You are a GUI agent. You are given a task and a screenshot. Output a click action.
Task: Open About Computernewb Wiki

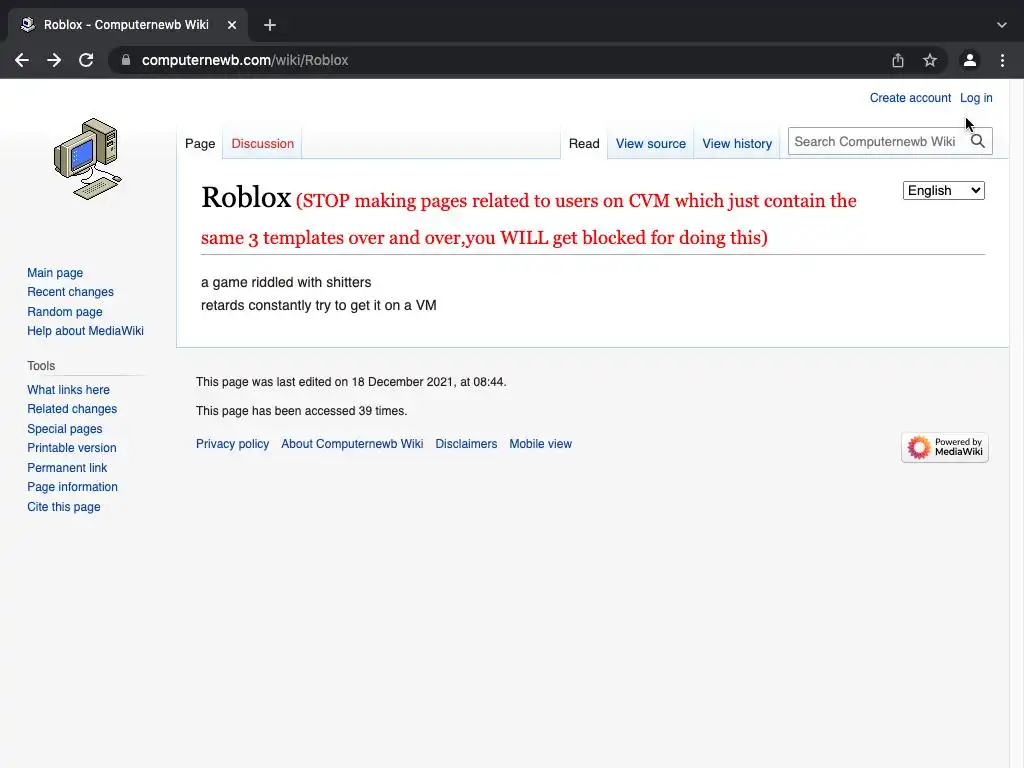pyautogui.click(x=352, y=444)
